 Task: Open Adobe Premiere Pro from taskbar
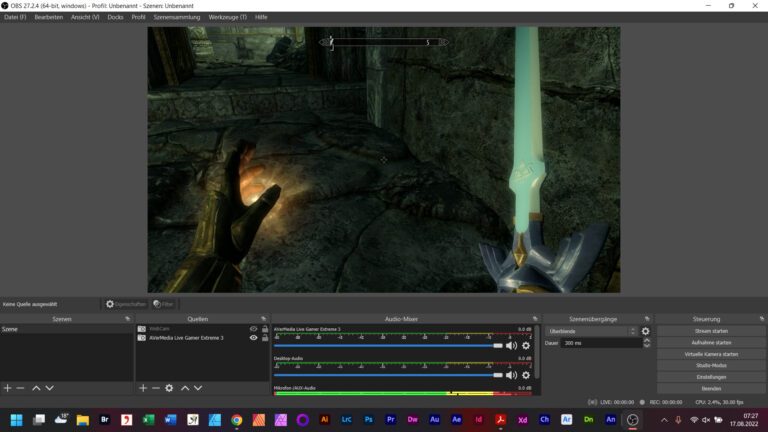(x=390, y=420)
